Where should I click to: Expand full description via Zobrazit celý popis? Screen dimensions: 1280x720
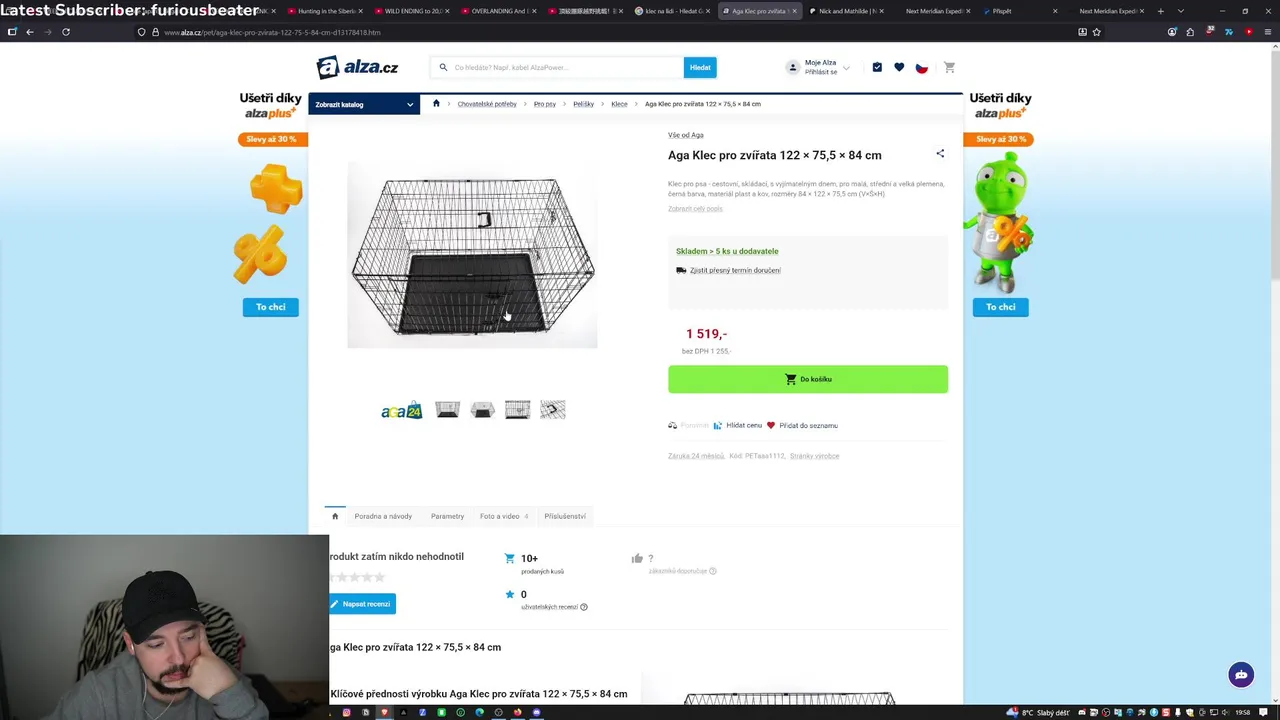[x=695, y=208]
